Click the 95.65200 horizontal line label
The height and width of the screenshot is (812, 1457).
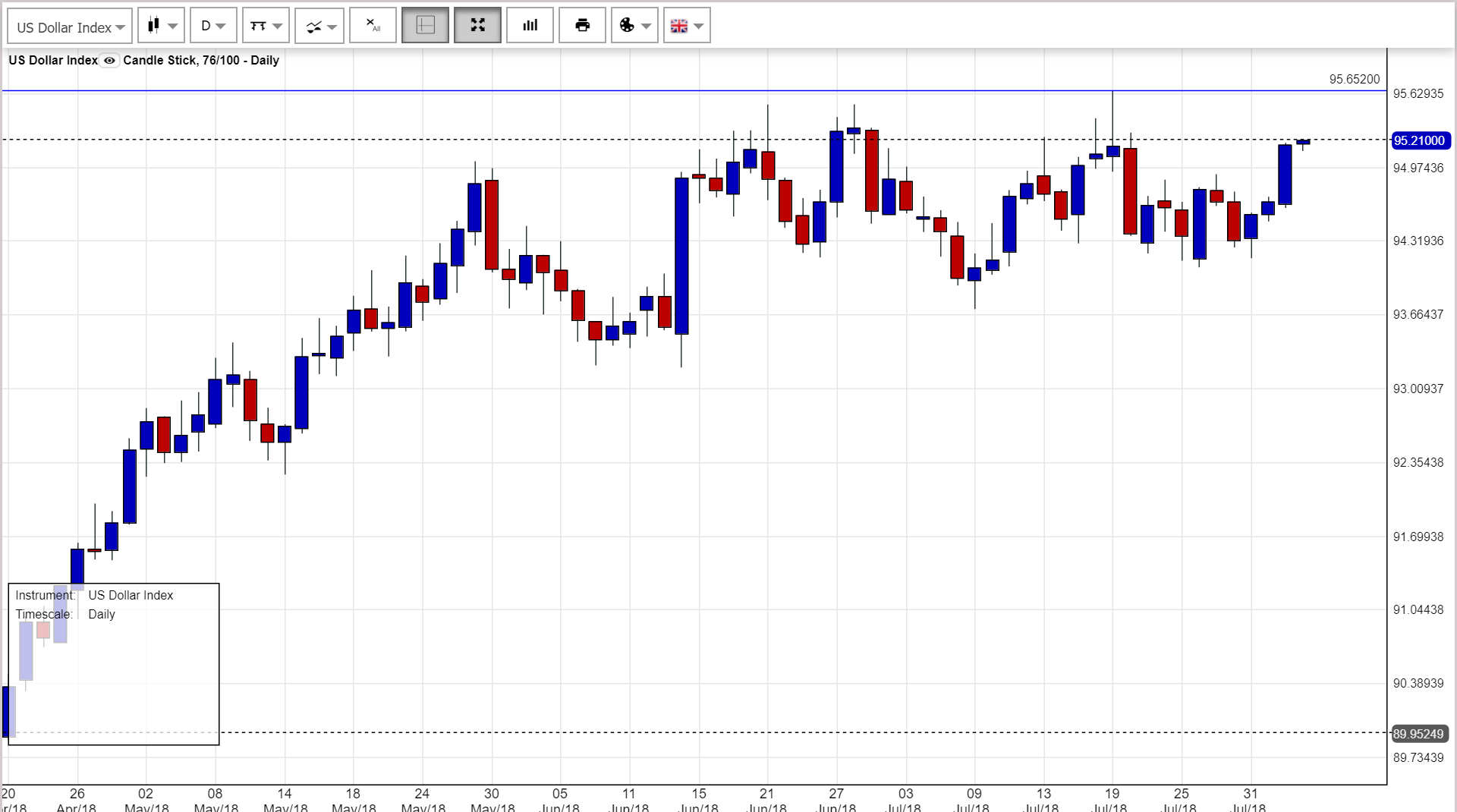click(x=1355, y=79)
